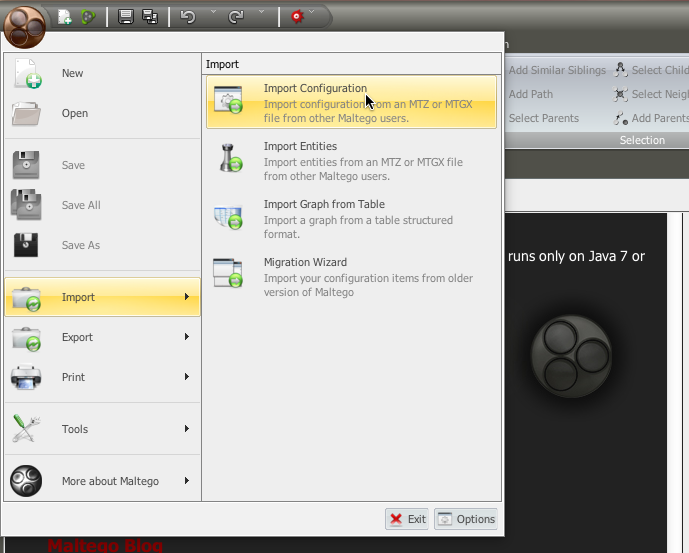Expand the Tools submenu

pos(102,429)
